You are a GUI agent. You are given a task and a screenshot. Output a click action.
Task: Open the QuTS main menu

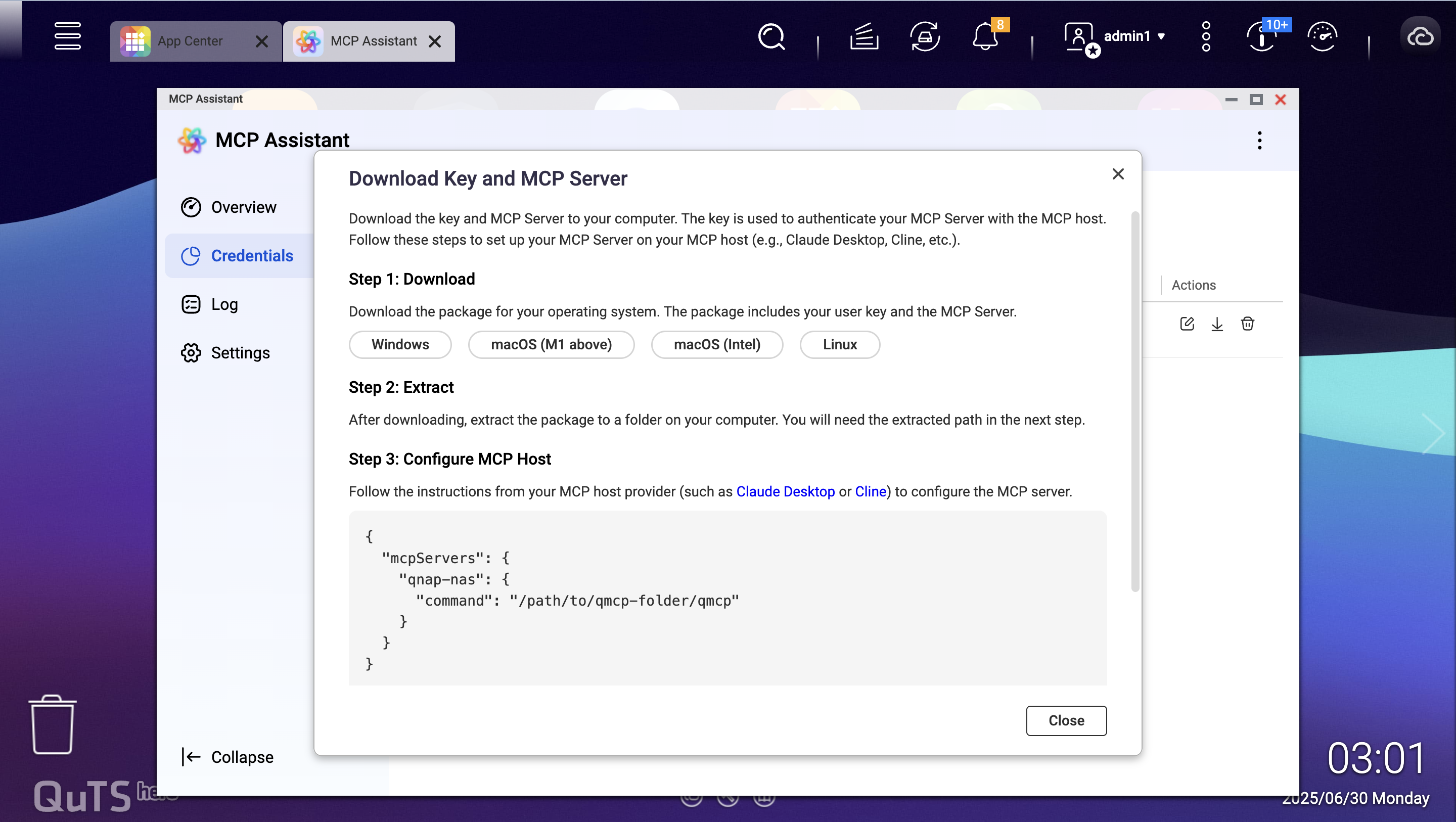tap(67, 36)
